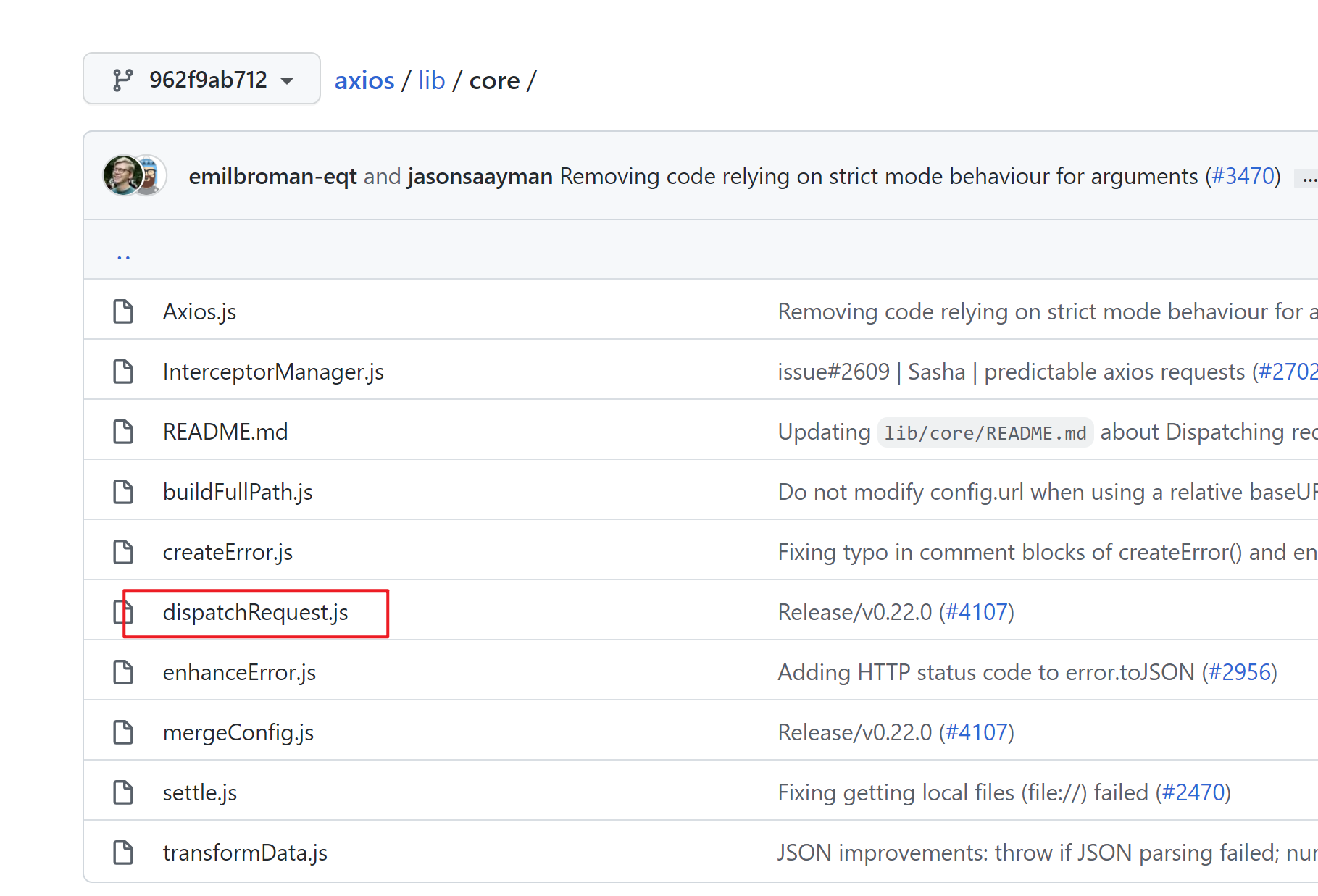Viewport: 1318px width, 896px height.
Task: Open buildFullPath.js commit 'Do not modify config.url'
Action: [x=1048, y=492]
